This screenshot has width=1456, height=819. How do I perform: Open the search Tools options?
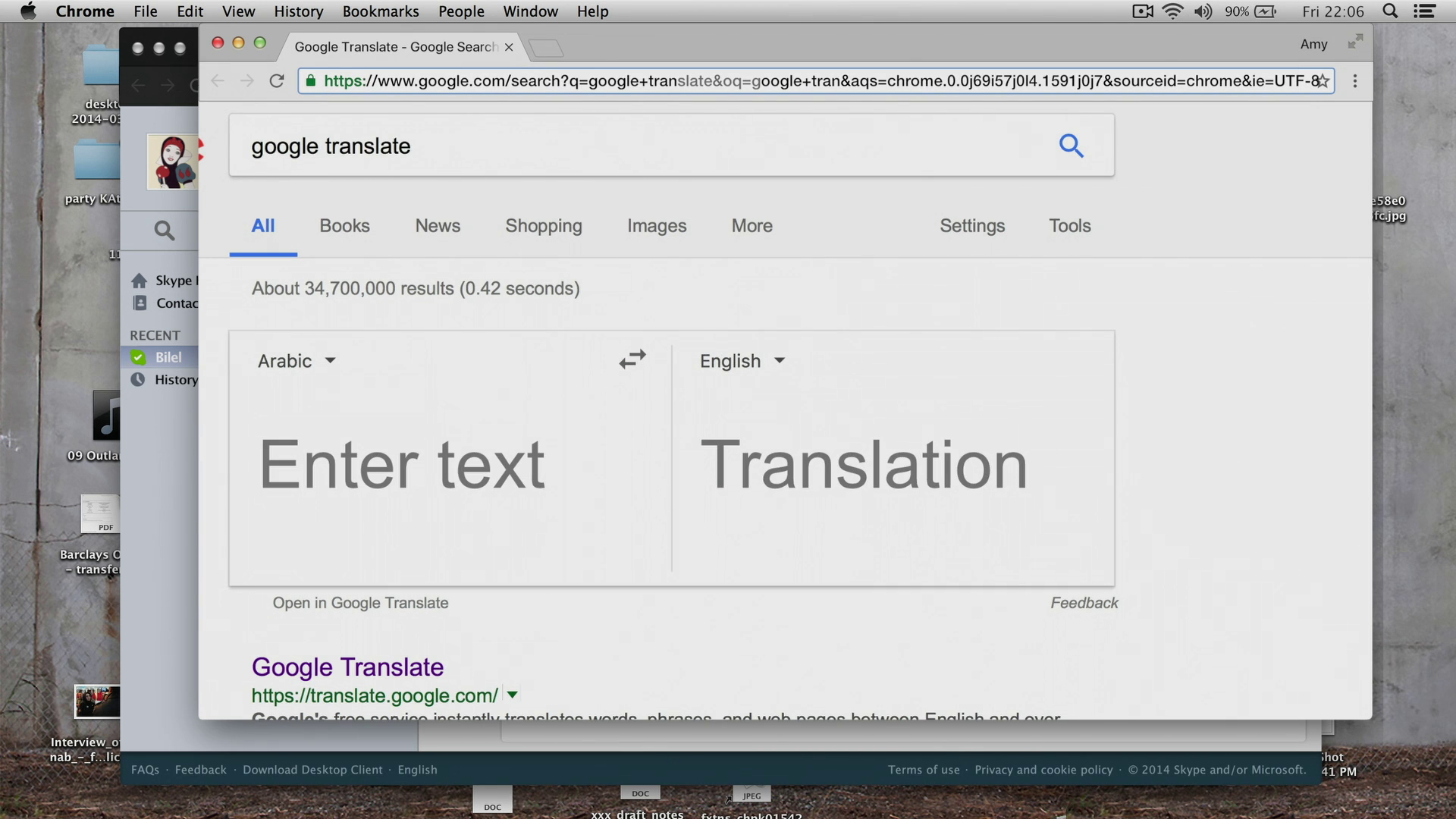click(1069, 226)
